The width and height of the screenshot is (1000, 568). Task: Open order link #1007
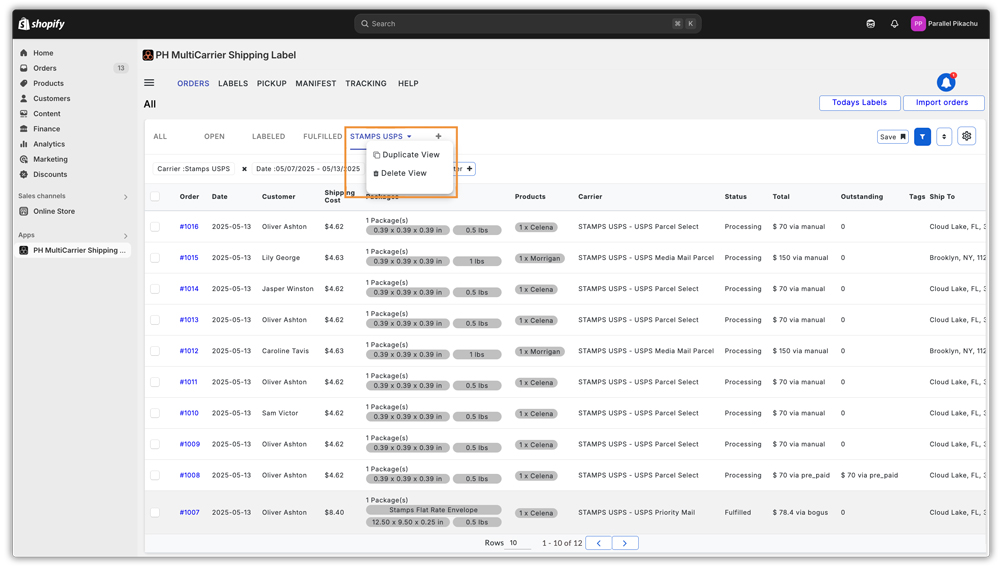pos(189,513)
